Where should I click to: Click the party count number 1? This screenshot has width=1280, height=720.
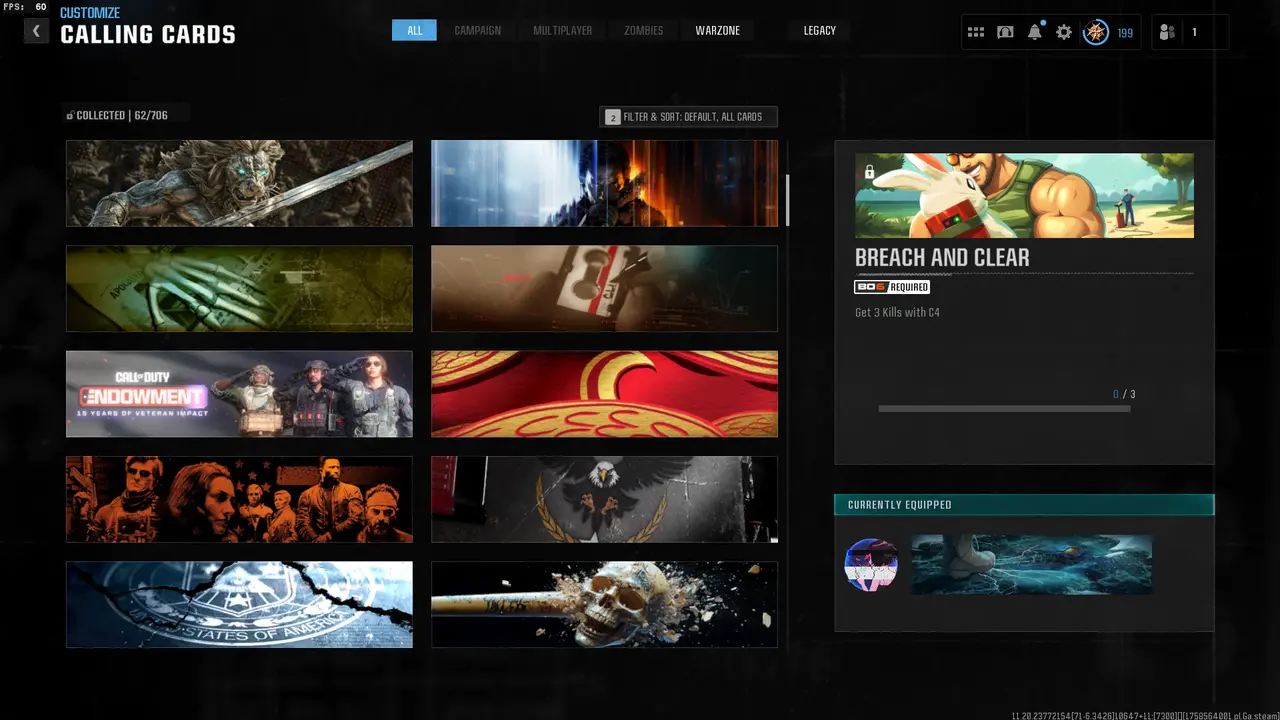click(1194, 32)
